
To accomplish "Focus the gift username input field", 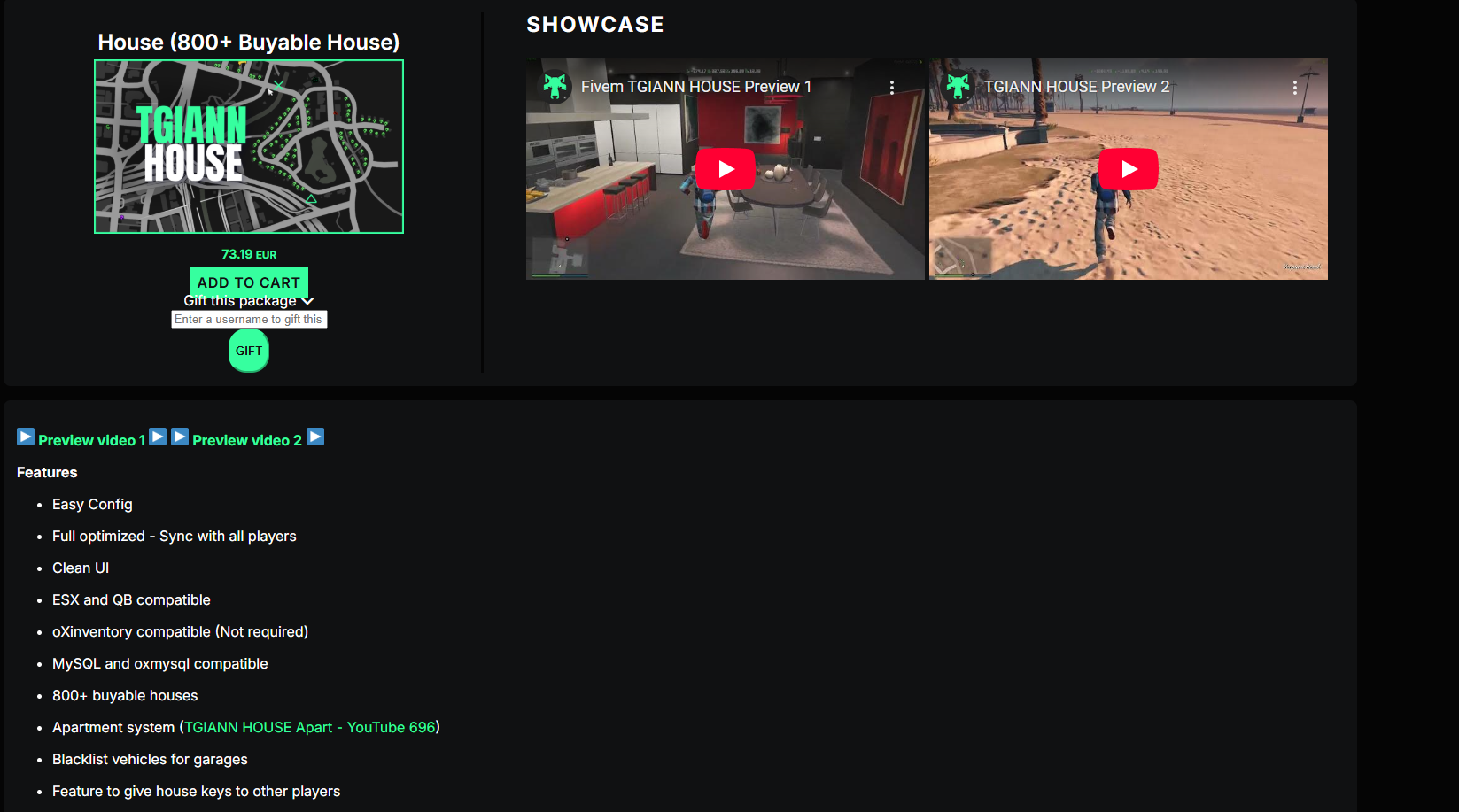I will (249, 319).
